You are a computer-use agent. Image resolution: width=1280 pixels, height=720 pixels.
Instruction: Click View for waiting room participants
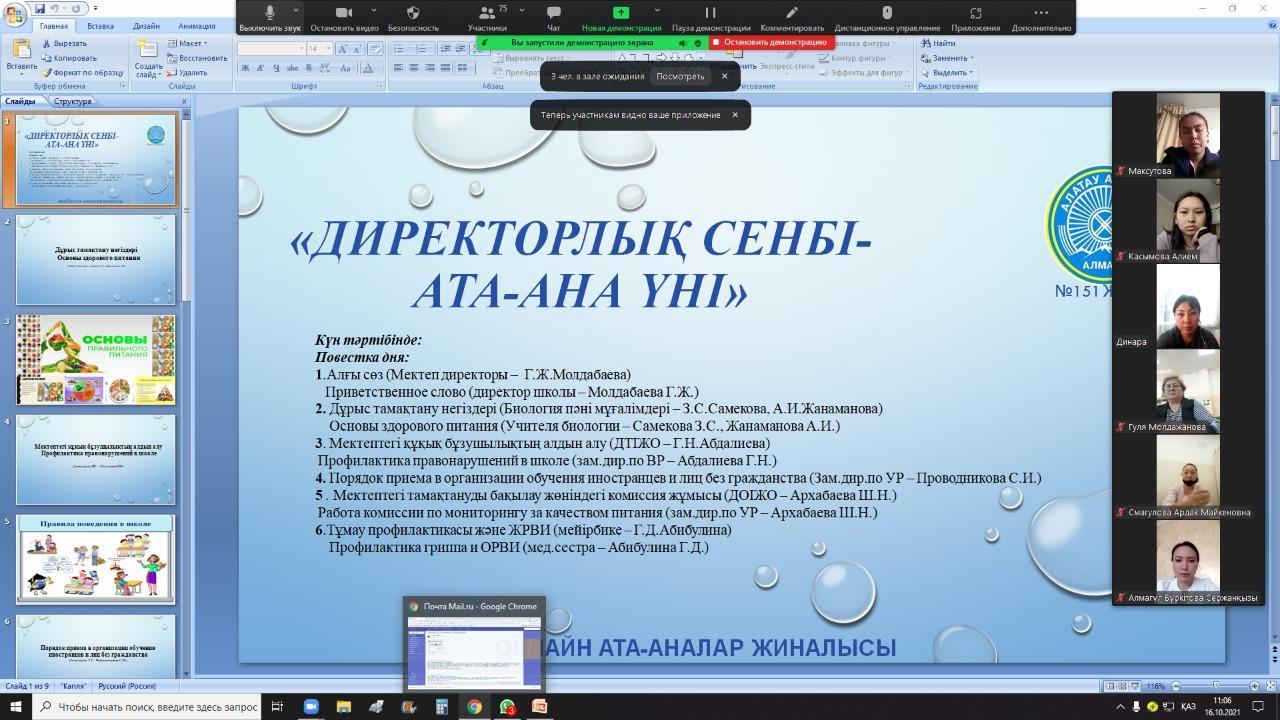click(x=680, y=76)
